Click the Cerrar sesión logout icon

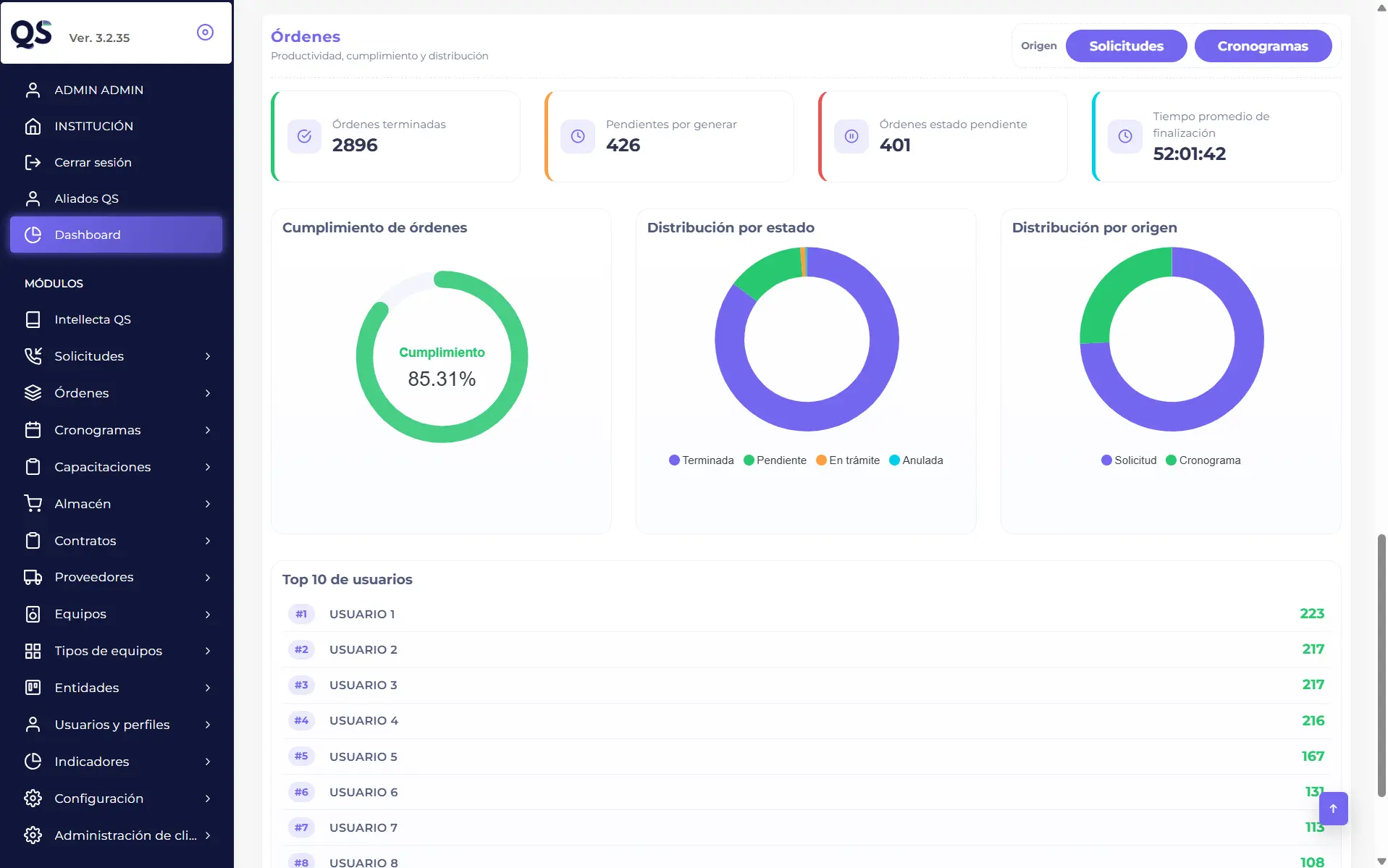33,162
